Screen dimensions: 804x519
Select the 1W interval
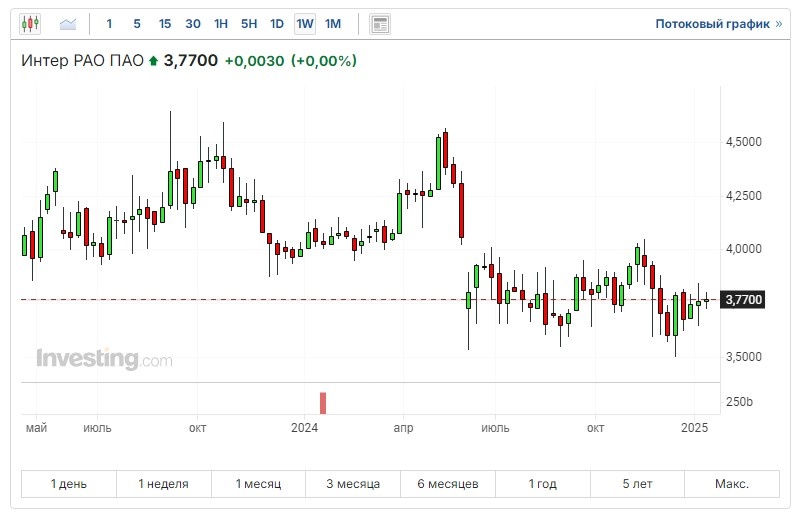point(305,24)
